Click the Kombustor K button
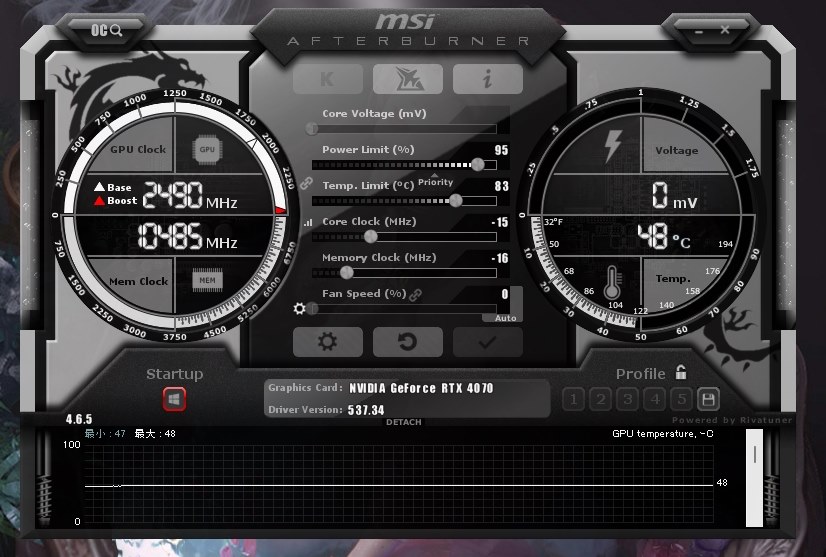Viewport: 826px width, 557px height. click(x=328, y=79)
